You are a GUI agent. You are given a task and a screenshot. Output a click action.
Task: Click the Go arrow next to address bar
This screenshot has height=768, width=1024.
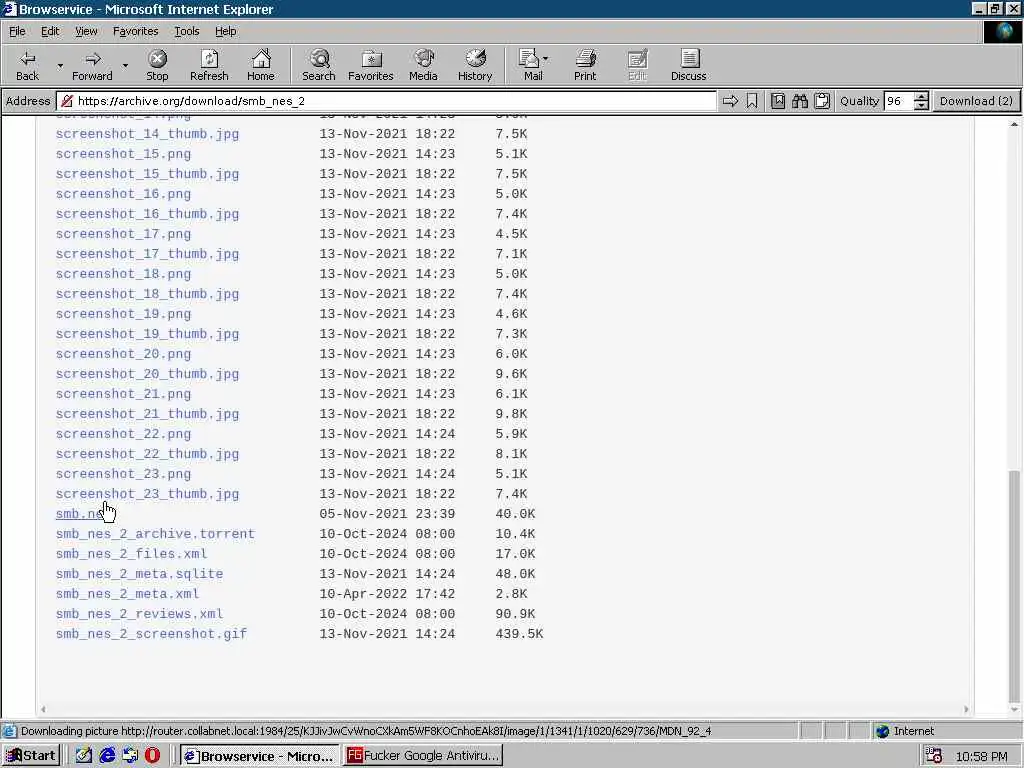coord(730,101)
